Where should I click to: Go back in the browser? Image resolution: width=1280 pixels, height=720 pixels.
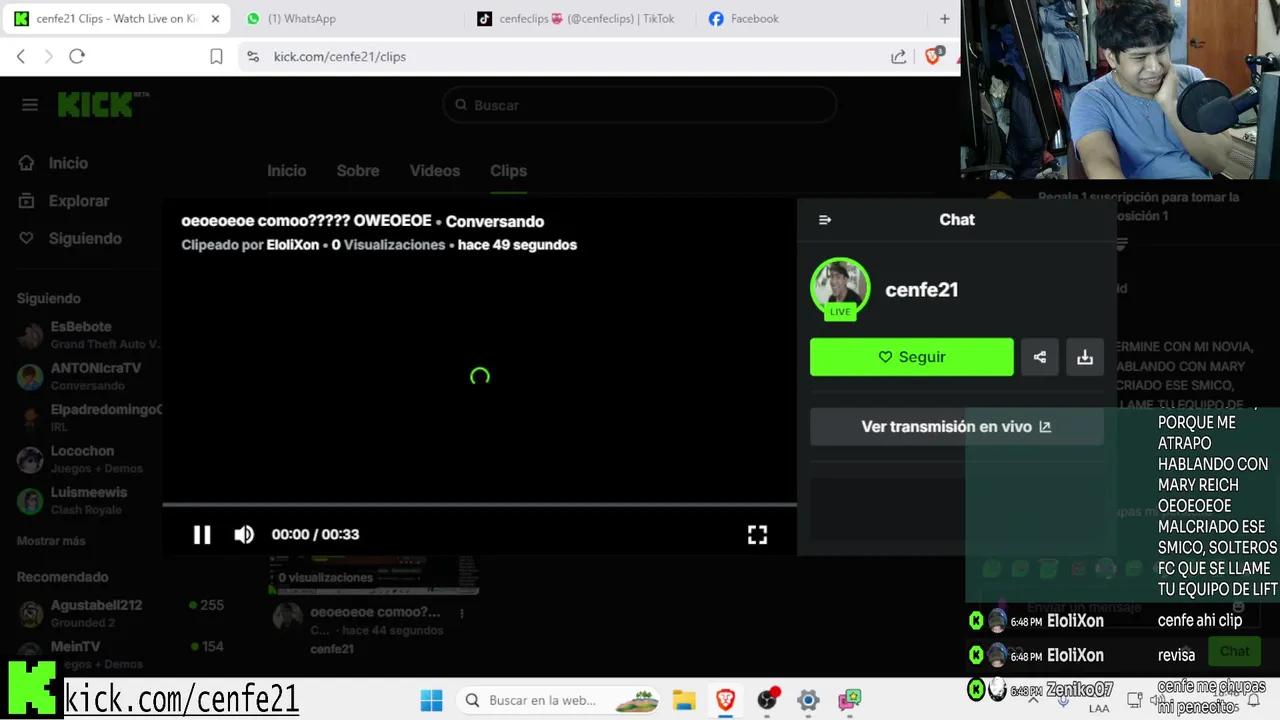point(21,57)
